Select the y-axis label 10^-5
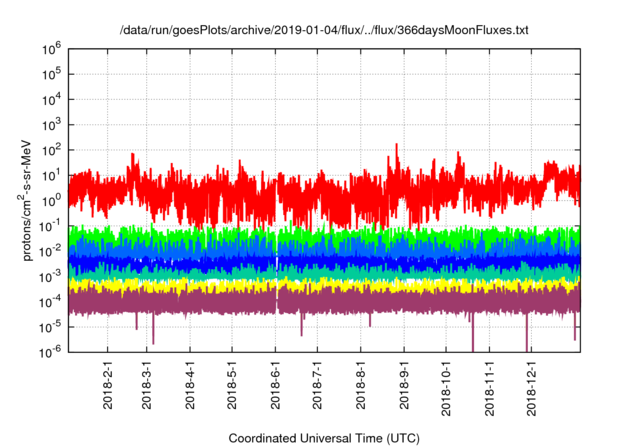The height and width of the screenshot is (448, 640). click(x=51, y=327)
